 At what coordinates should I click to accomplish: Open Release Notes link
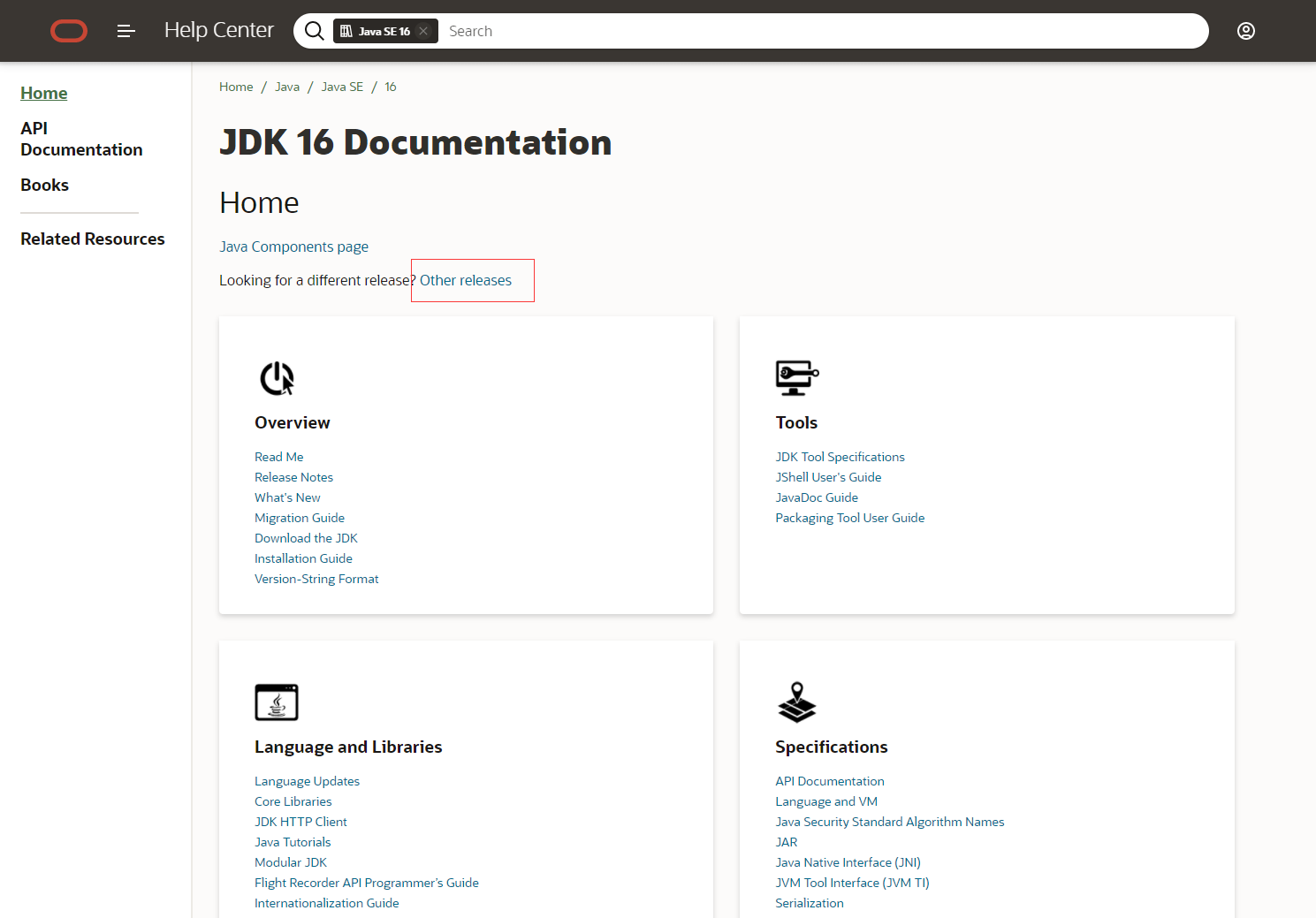294,477
